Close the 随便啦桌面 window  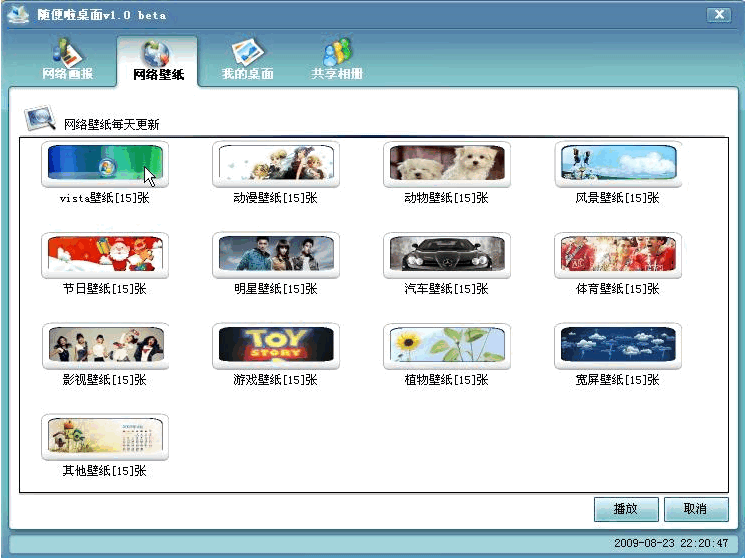[x=719, y=15]
